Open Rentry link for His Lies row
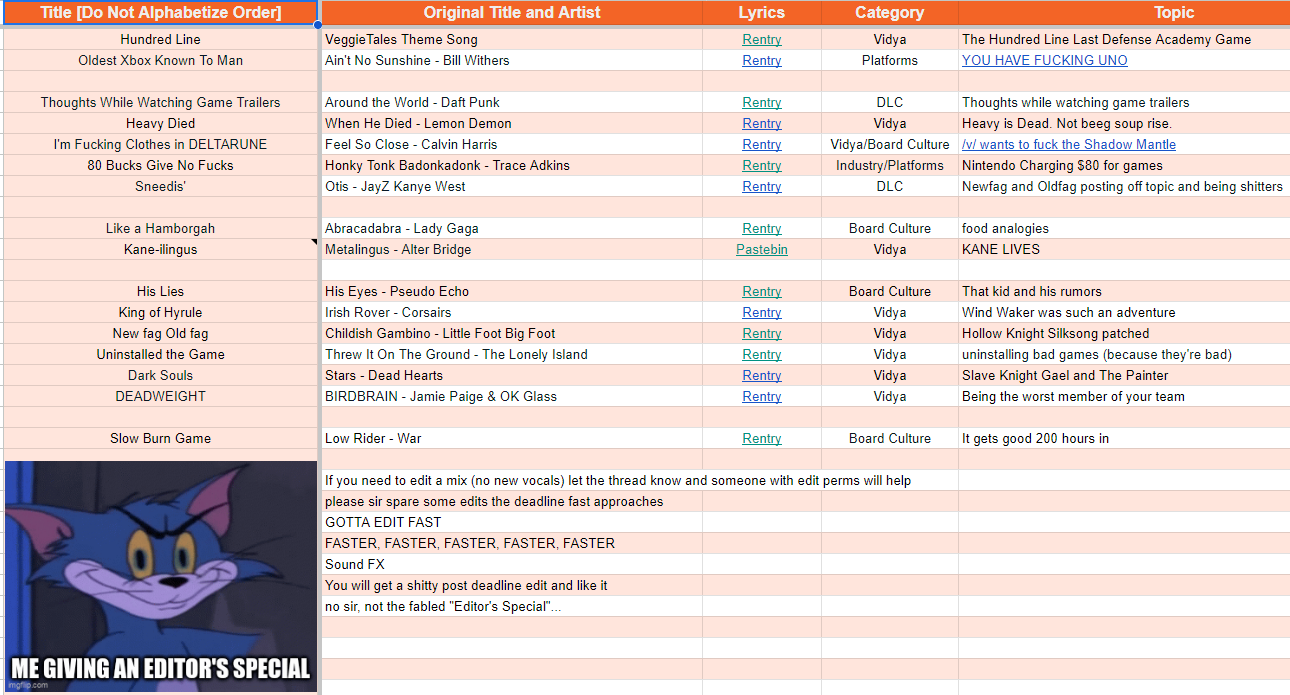The image size is (1290, 695). coord(761,292)
